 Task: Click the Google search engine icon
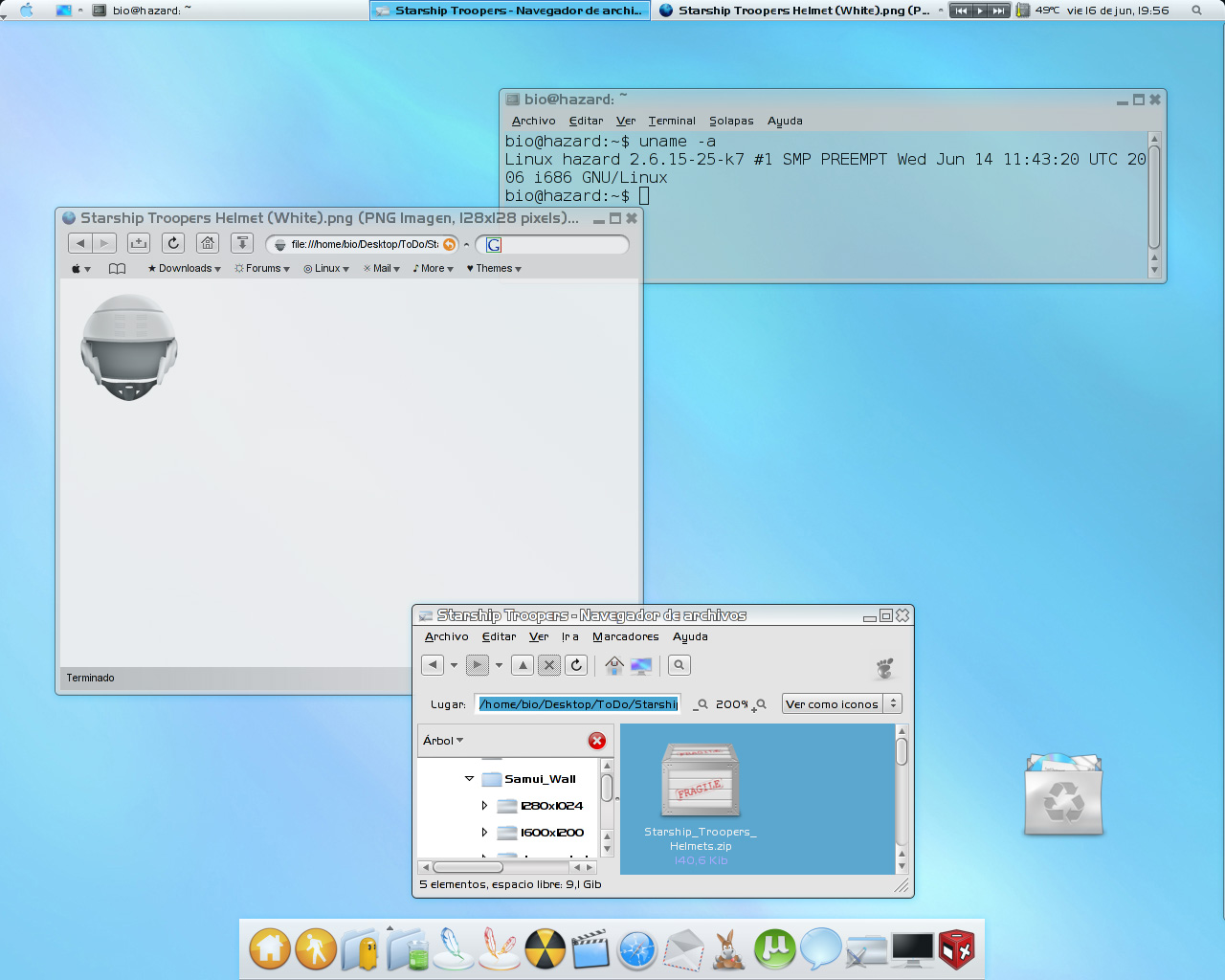(494, 244)
